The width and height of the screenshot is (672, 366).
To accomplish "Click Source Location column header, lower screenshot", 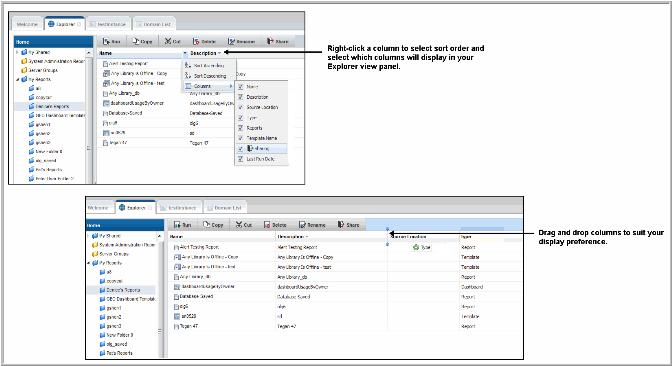I will point(423,237).
